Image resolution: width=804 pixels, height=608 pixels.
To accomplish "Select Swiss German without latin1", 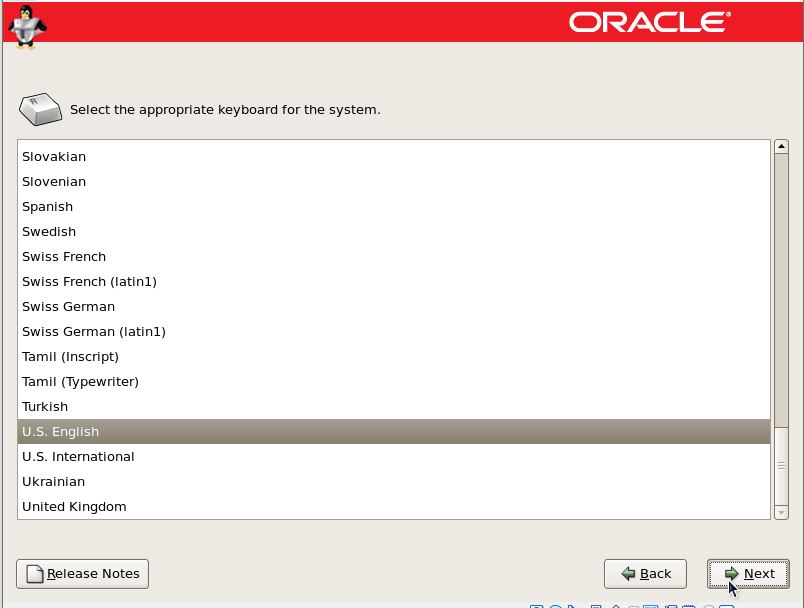I will tap(394, 307).
